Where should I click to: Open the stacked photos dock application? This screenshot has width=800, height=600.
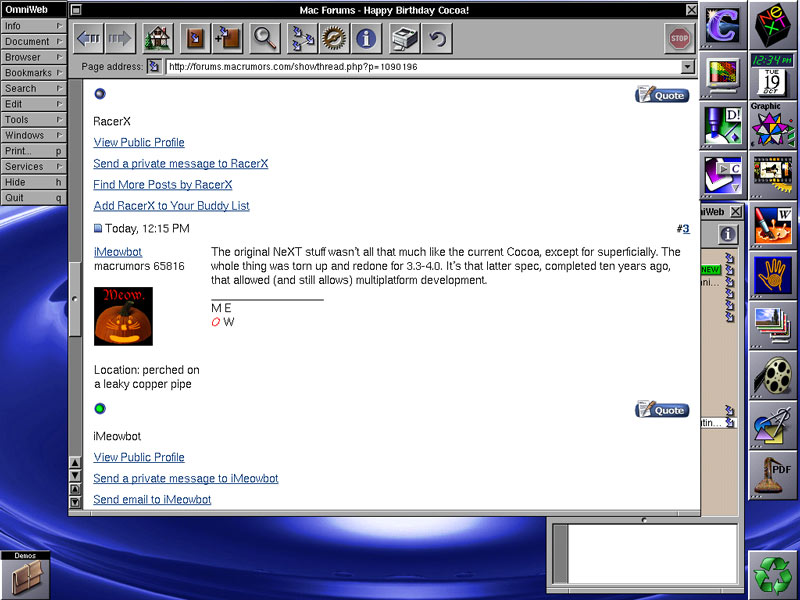tap(773, 325)
